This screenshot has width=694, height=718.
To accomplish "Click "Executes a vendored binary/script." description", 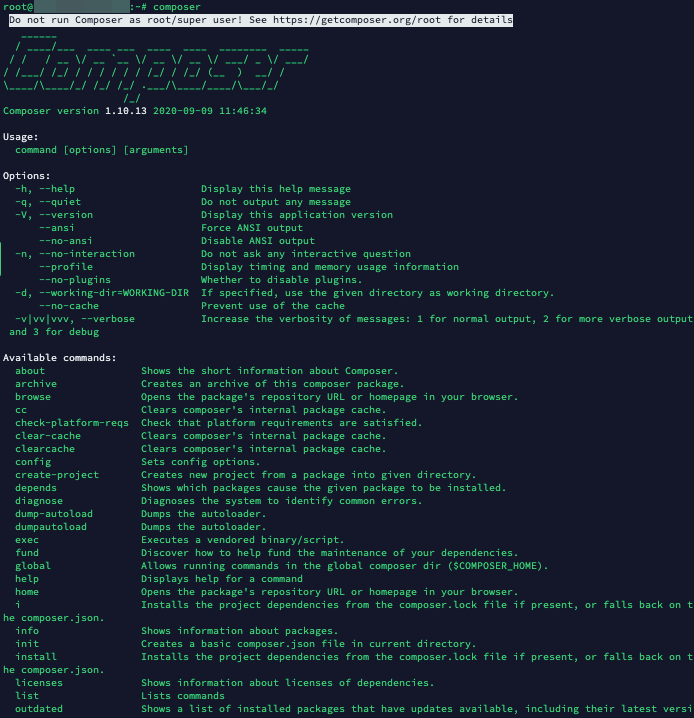I will click(x=243, y=540).
